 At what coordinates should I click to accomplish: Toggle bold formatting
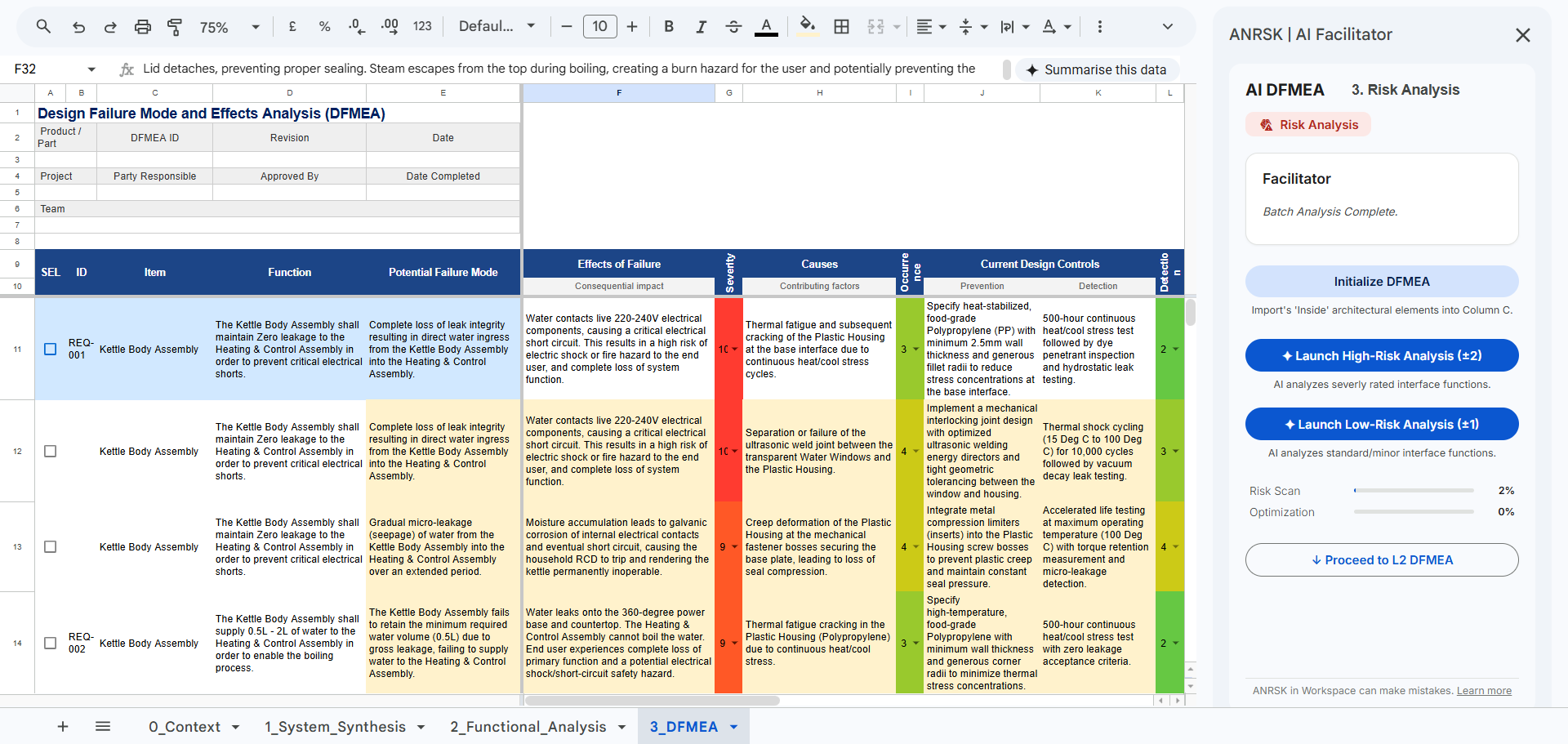point(669,27)
